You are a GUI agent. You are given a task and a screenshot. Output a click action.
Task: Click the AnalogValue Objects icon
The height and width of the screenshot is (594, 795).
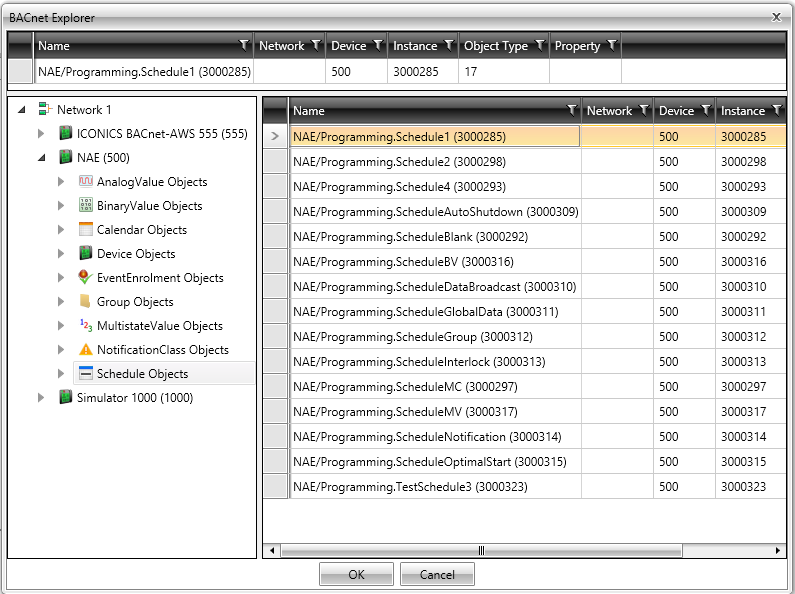[x=86, y=182]
